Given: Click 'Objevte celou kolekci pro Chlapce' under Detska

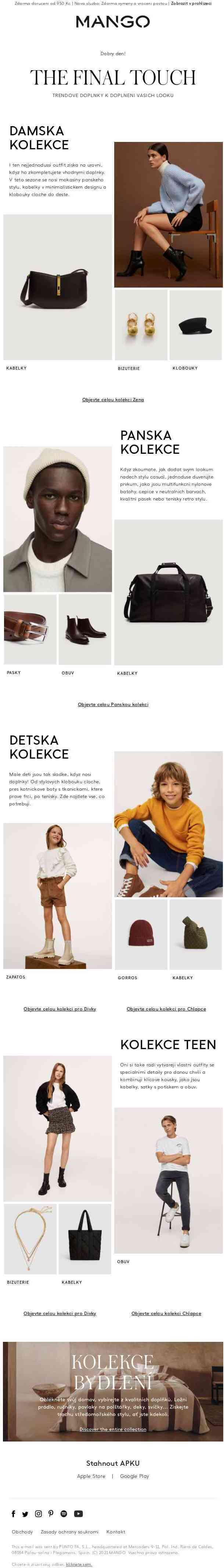Looking at the screenshot, I should (166, 1009).
